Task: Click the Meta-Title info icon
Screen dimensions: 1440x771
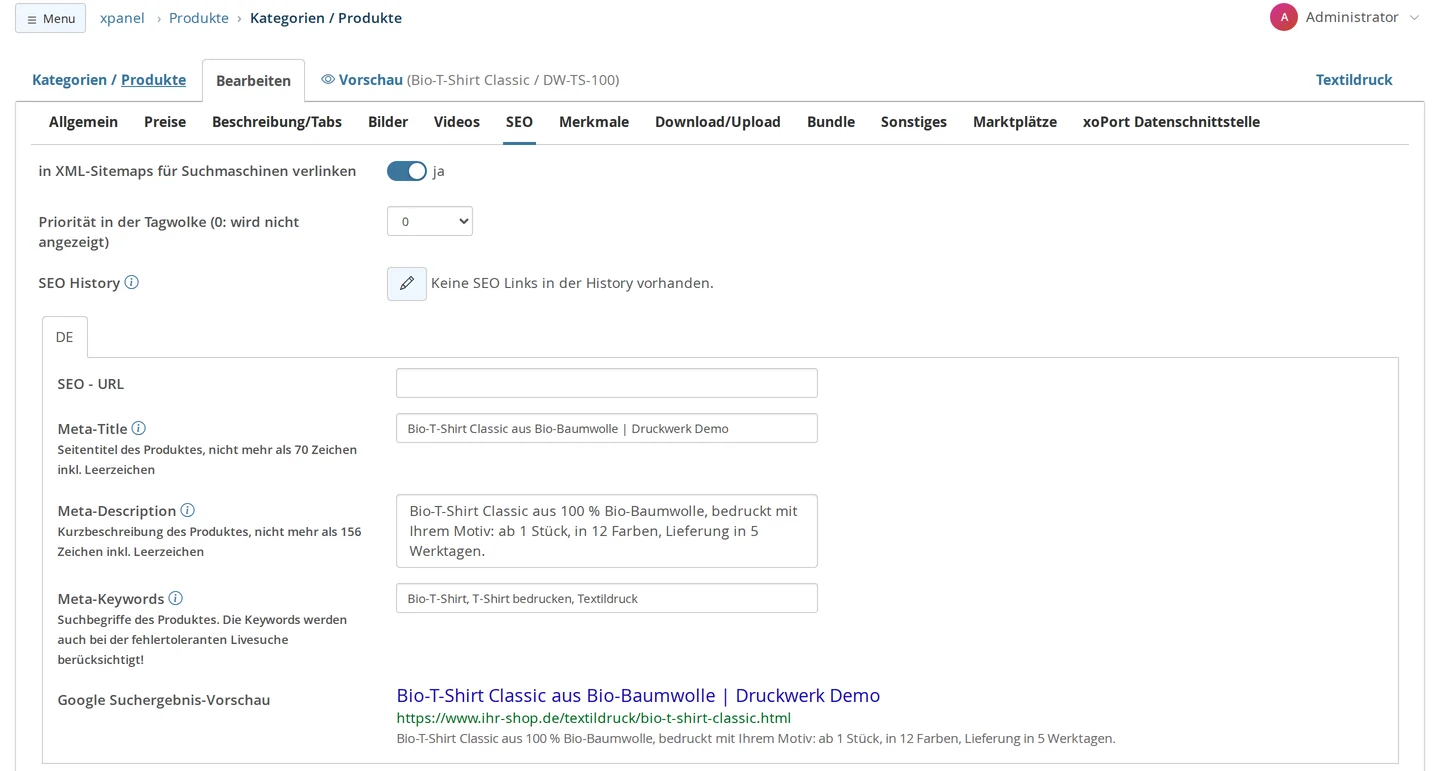Action: click(139, 428)
